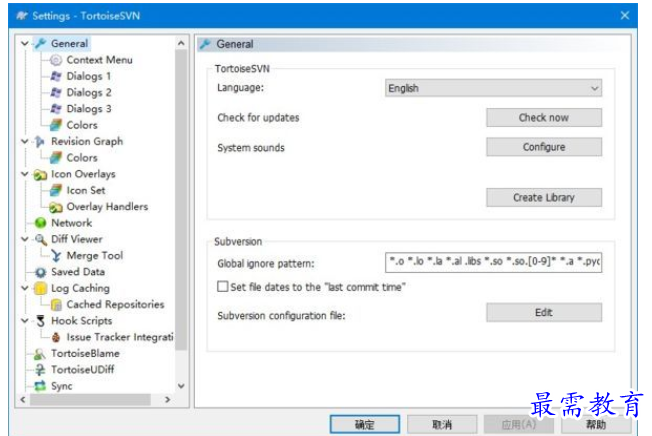Viewport: 652px width, 436px height.
Task: Click tree horizontal scrollbar right arrow
Action: pos(168,399)
